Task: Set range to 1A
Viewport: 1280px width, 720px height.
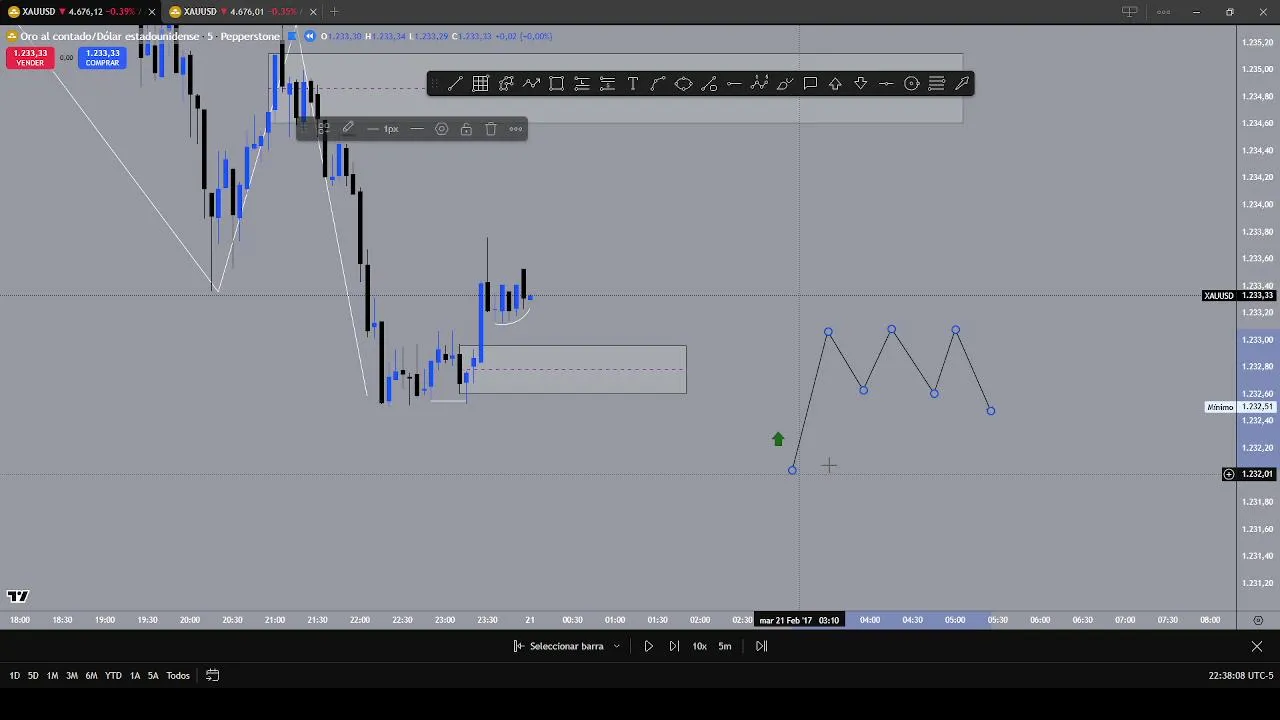Action: point(135,676)
